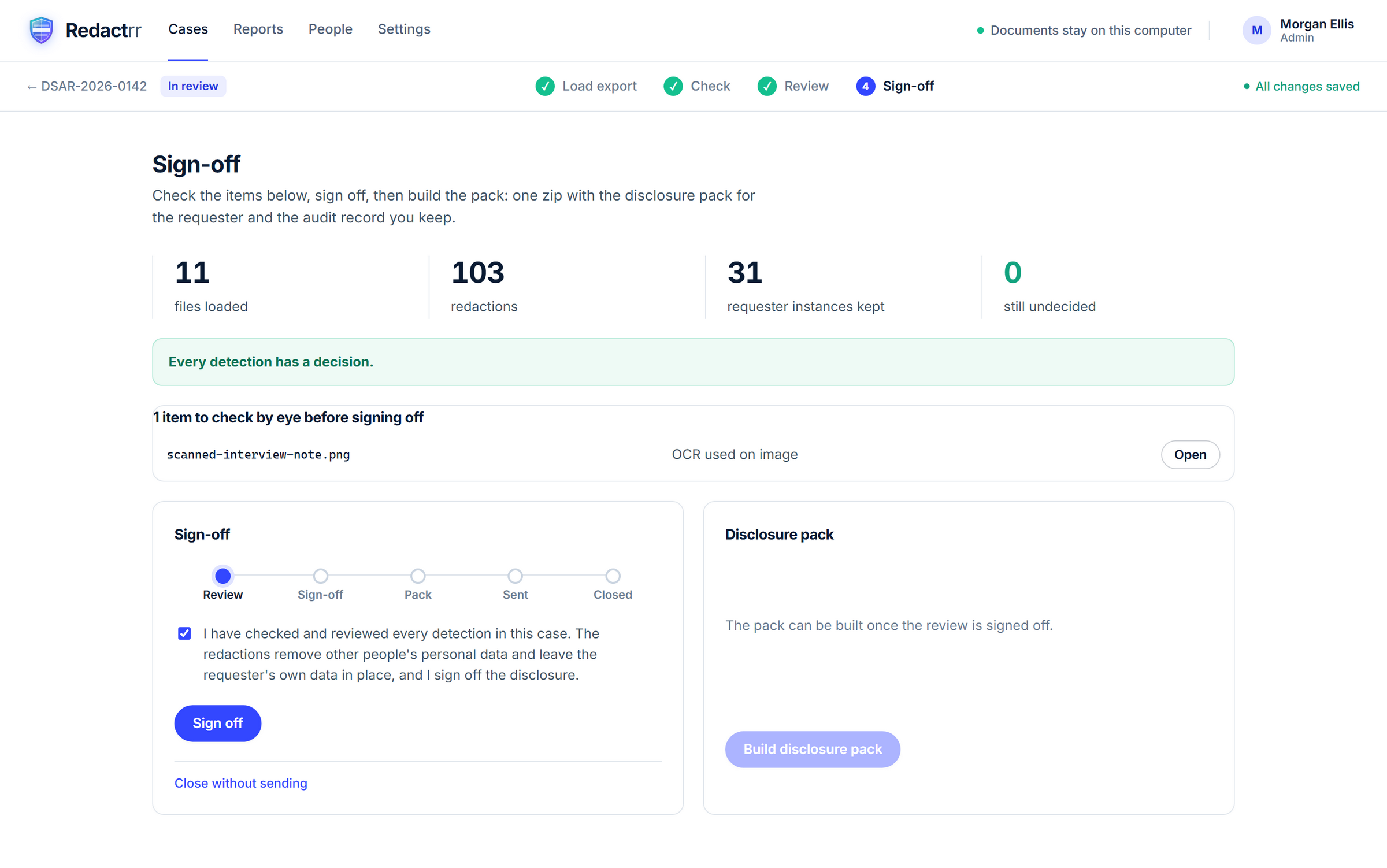Click the Check step green checkmark icon
1387x868 pixels.
click(x=673, y=86)
